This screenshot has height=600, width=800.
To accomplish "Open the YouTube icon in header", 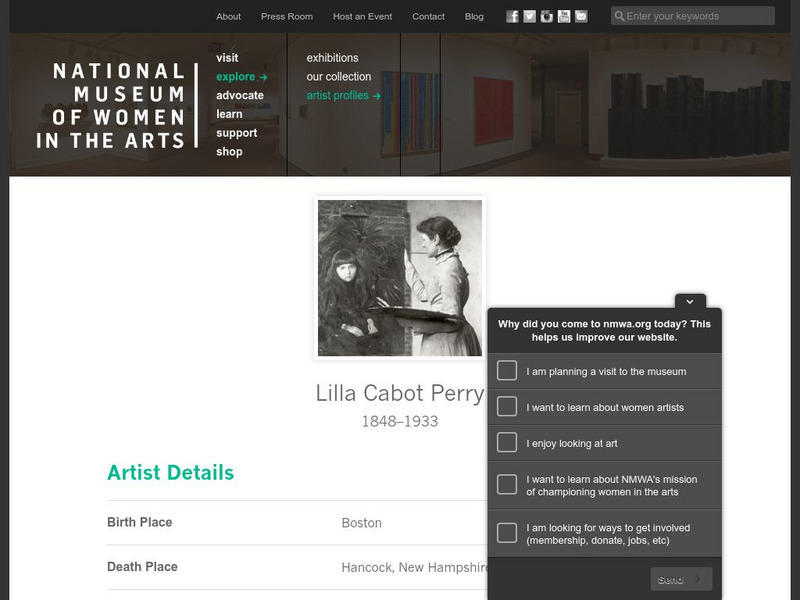I will click(x=564, y=16).
